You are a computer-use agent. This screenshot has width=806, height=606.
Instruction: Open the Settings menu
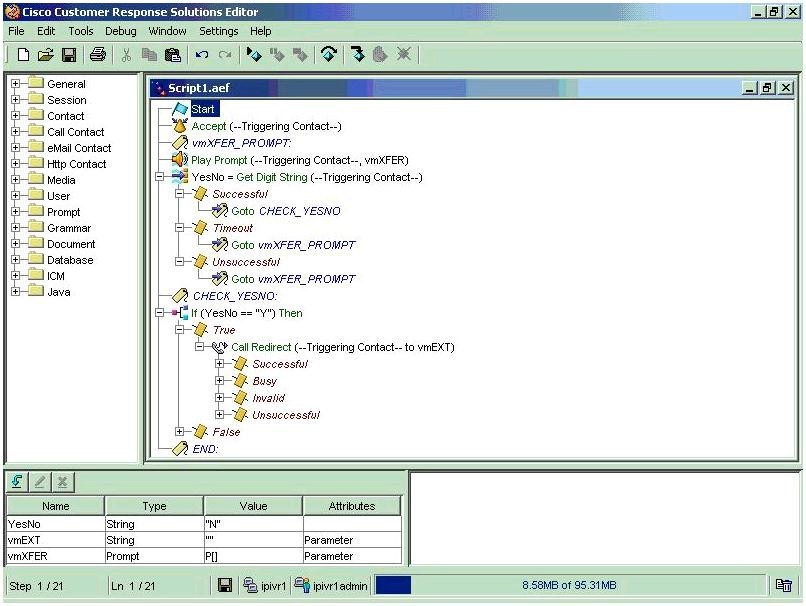218,31
